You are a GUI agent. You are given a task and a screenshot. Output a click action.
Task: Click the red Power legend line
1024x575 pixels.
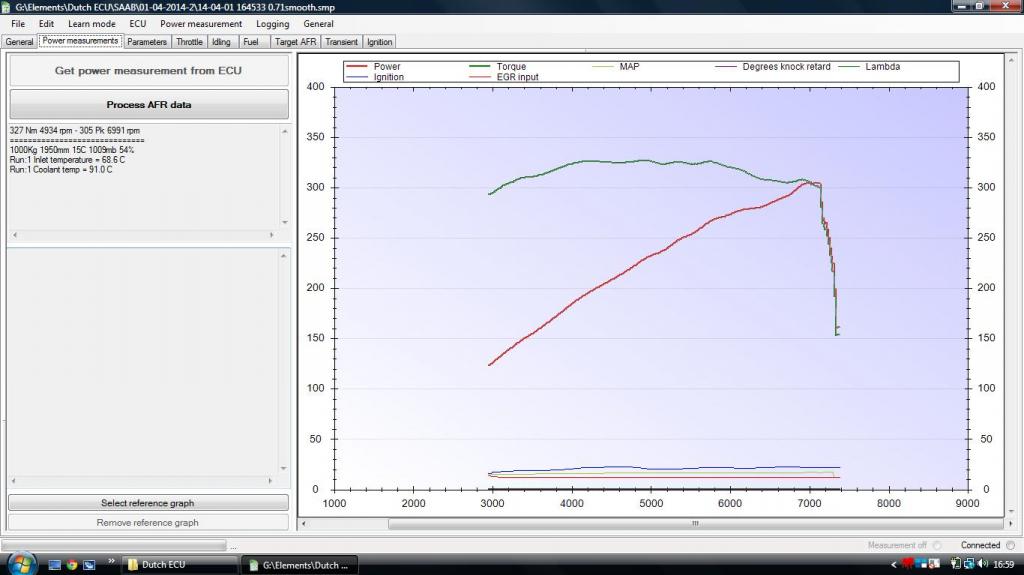(357, 67)
